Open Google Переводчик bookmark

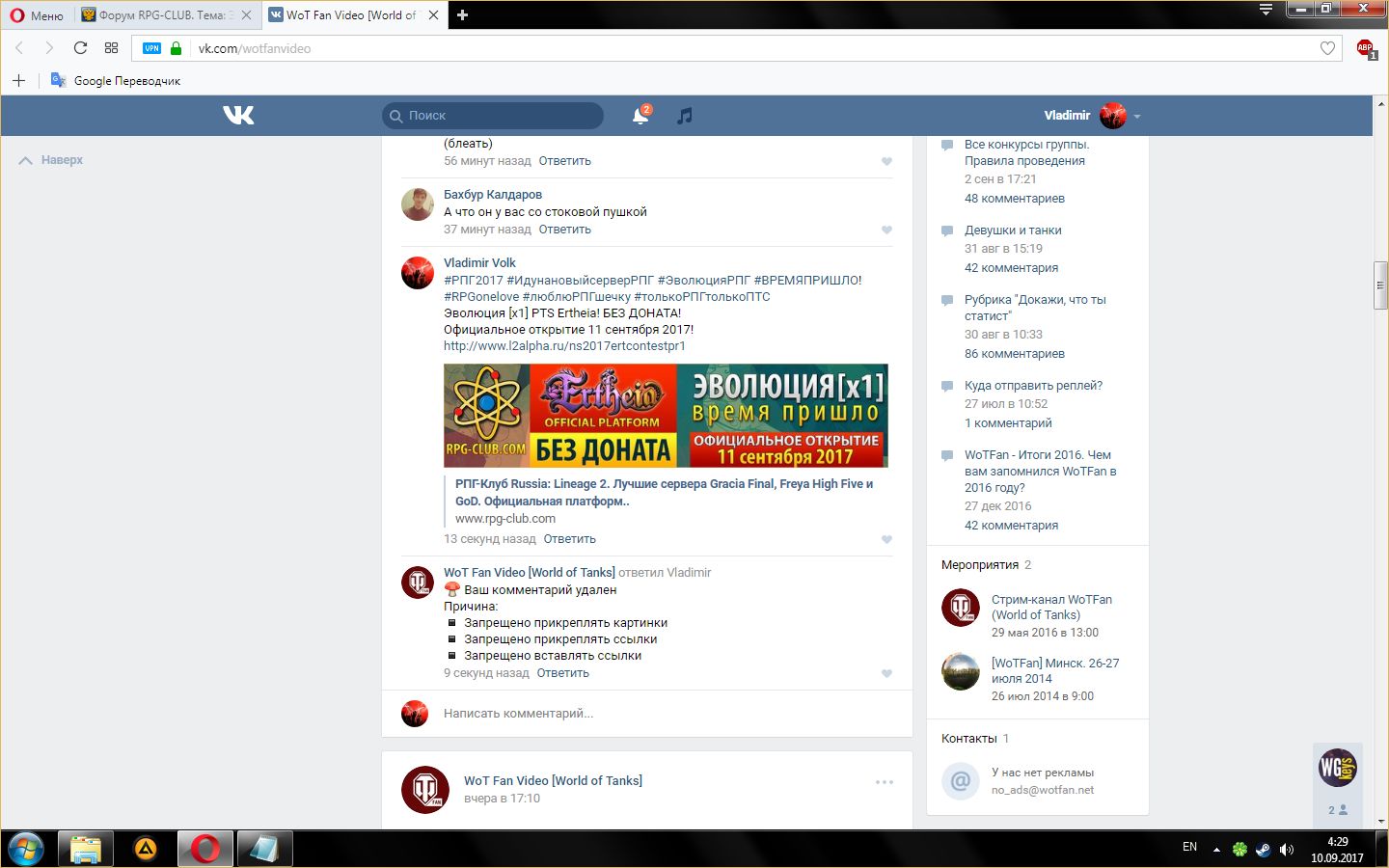116,80
